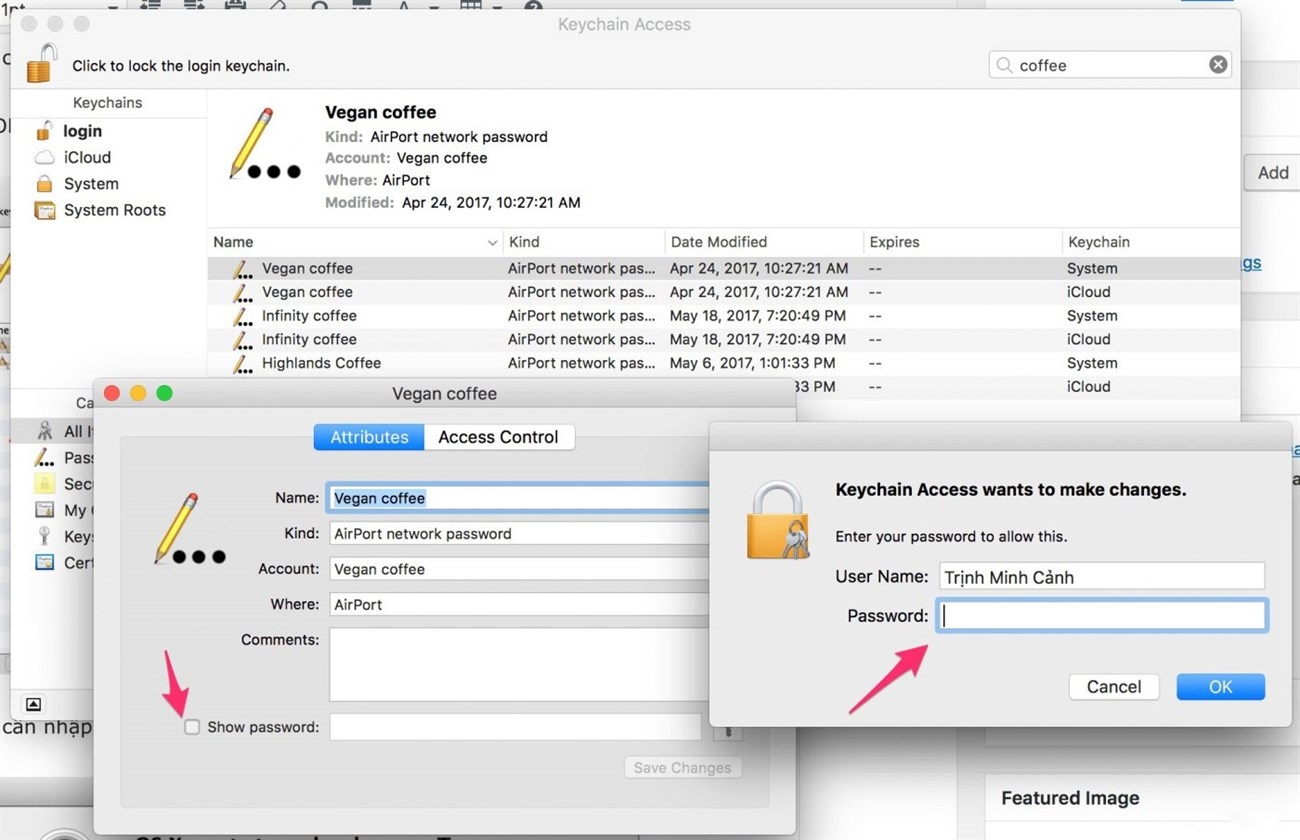Enable the Show password checkbox
Viewport: 1300px width, 840px height.
pos(191,727)
